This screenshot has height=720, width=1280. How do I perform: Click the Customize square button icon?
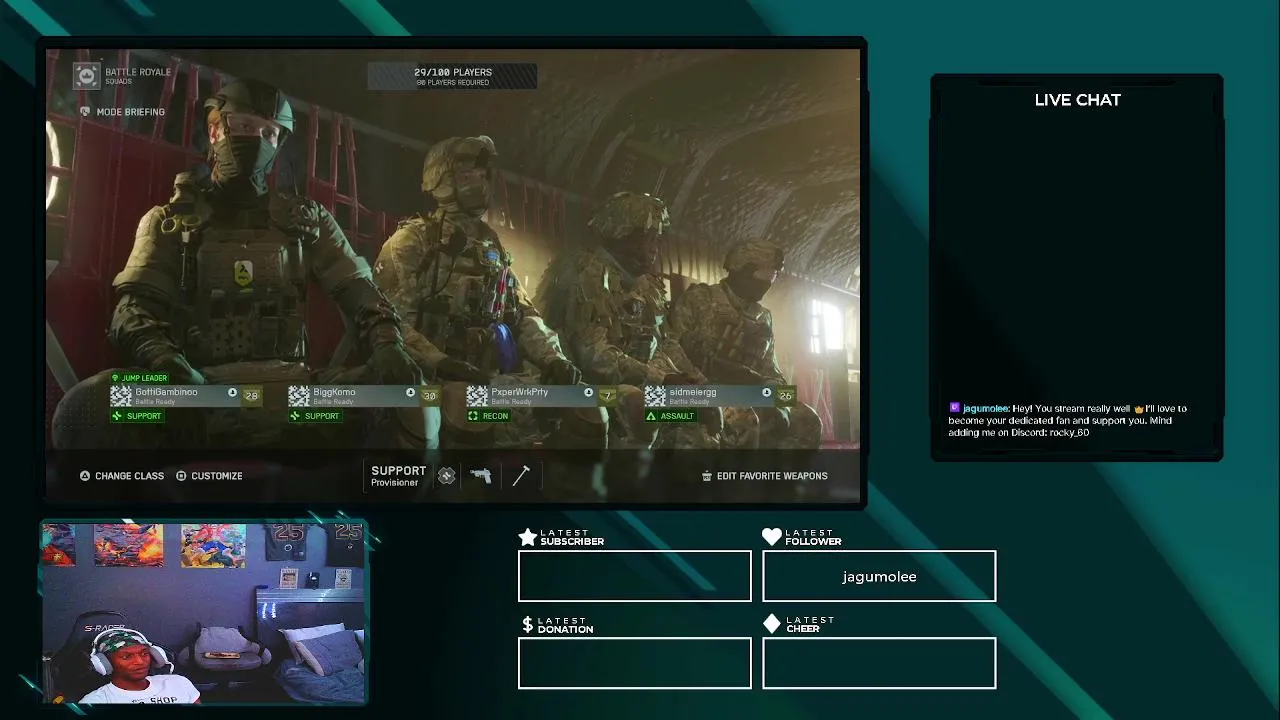pyautogui.click(x=181, y=476)
